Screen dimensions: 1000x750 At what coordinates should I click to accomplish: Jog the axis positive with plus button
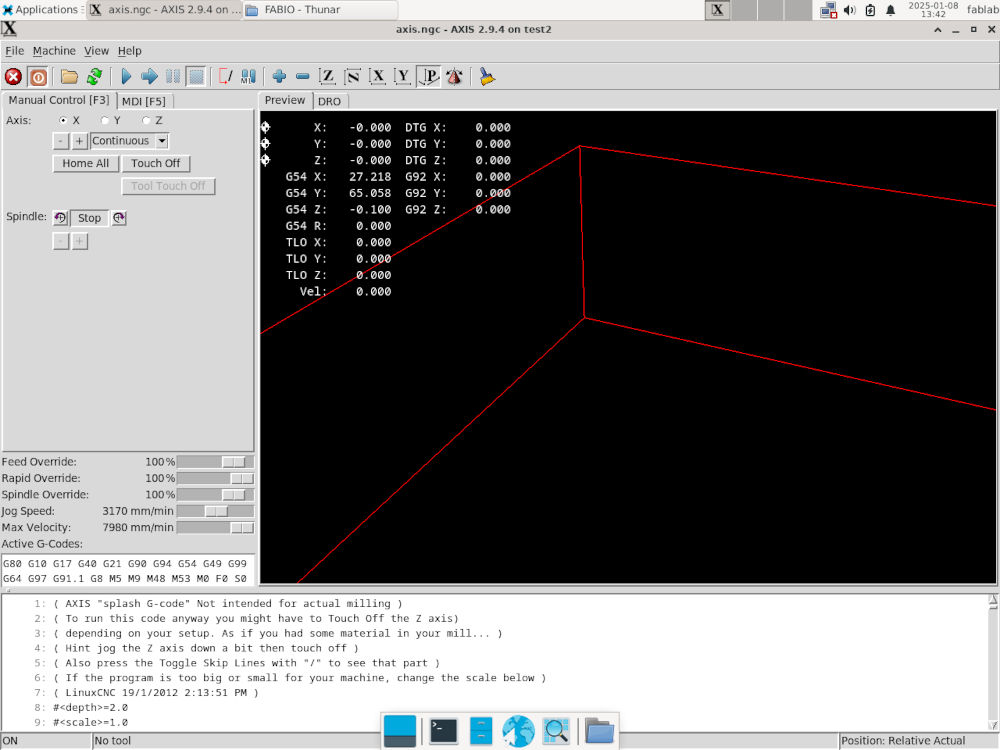79,141
